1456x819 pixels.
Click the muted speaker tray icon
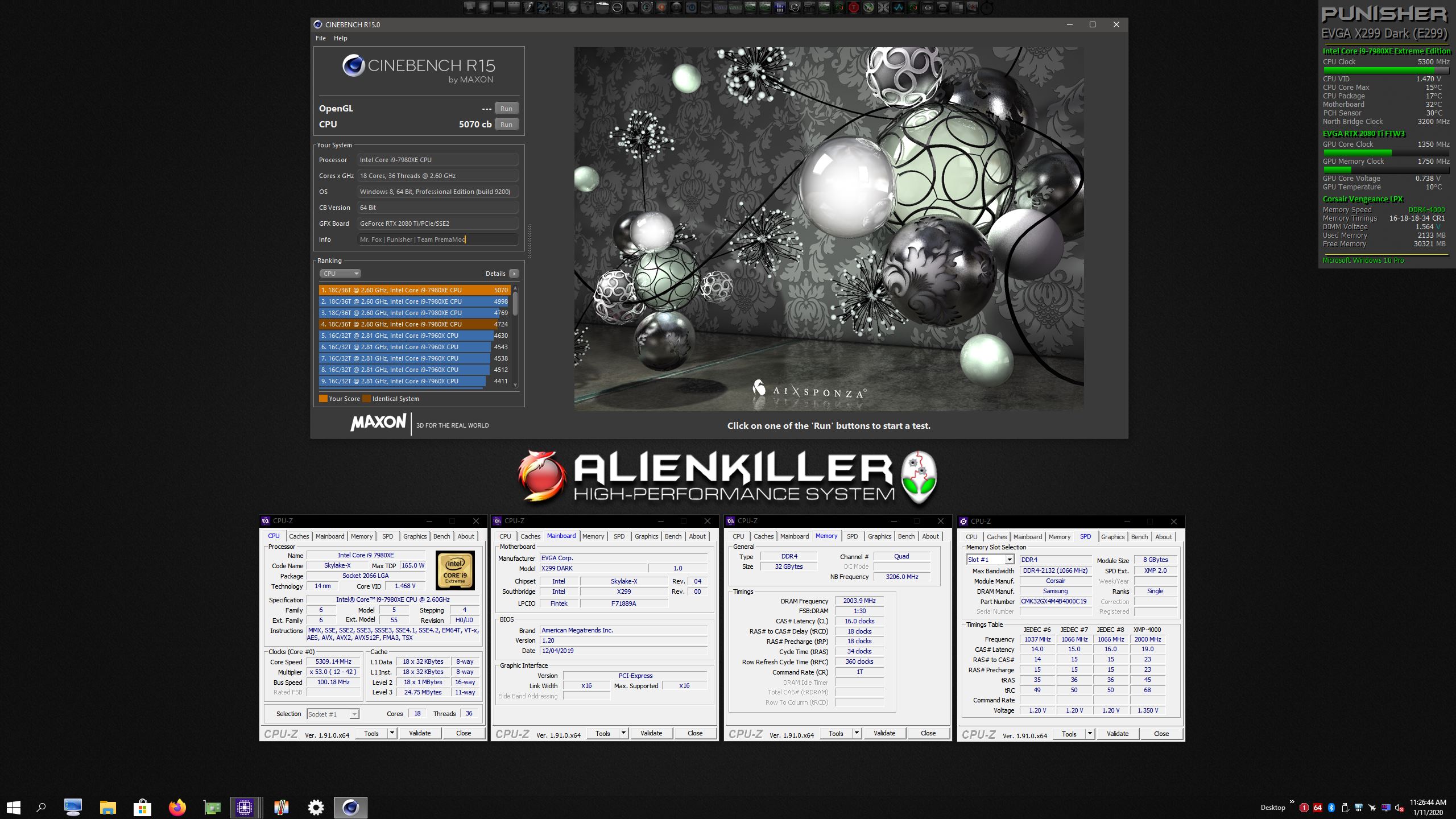(1399, 808)
